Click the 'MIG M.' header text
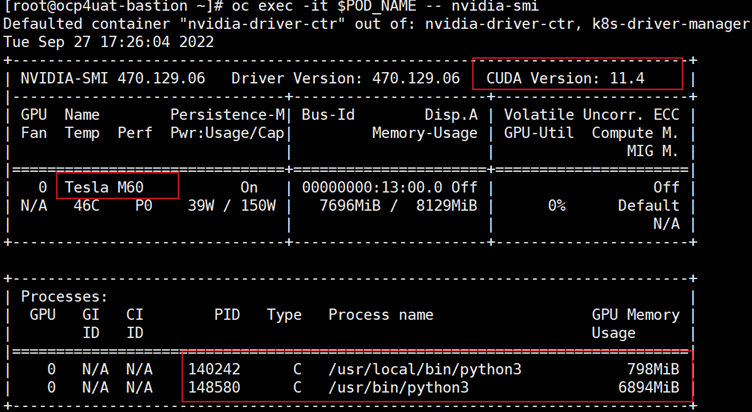Image resolution: width=752 pixels, height=412 pixels. 653,151
